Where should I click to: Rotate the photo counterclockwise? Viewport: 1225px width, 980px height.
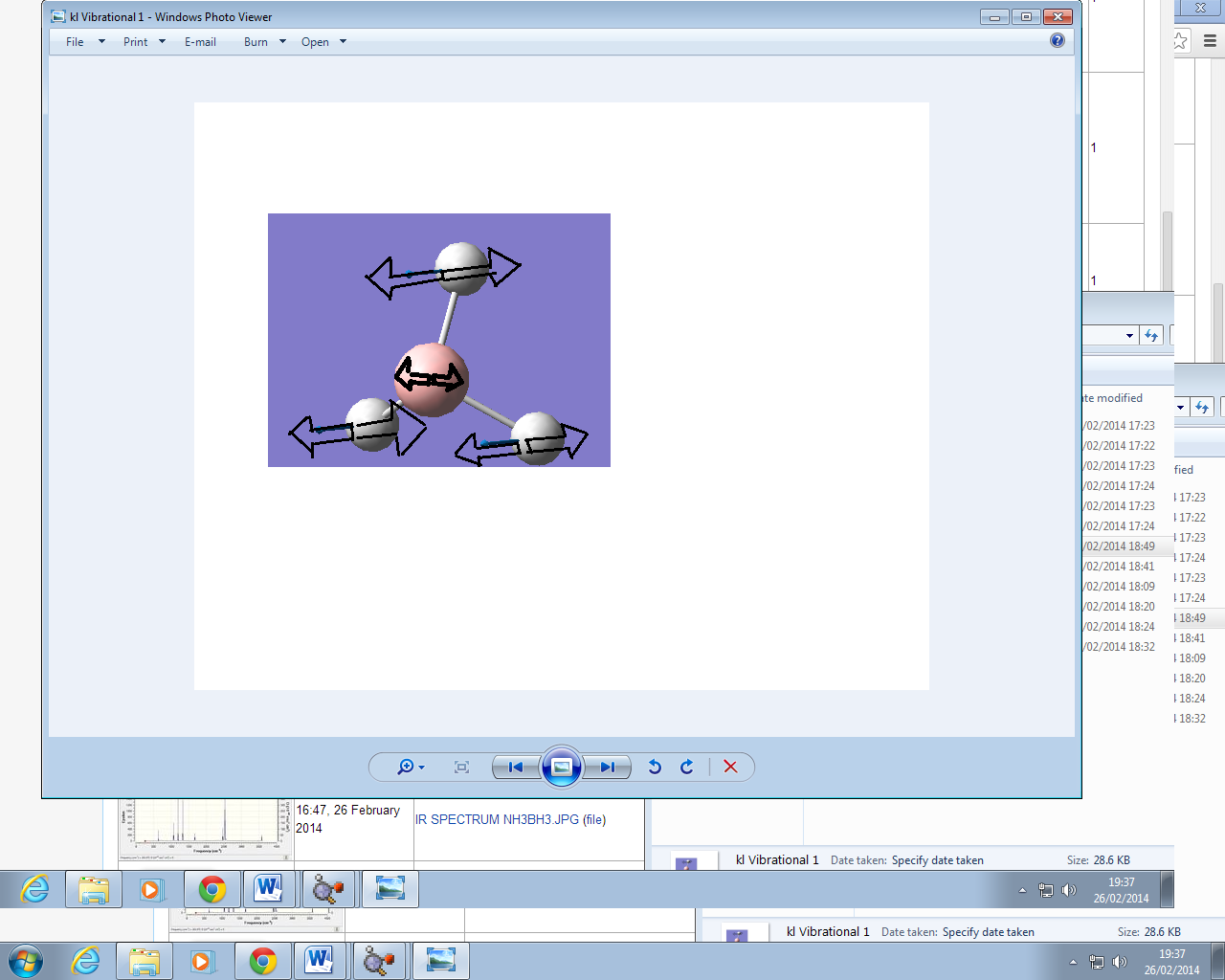pyautogui.click(x=655, y=767)
